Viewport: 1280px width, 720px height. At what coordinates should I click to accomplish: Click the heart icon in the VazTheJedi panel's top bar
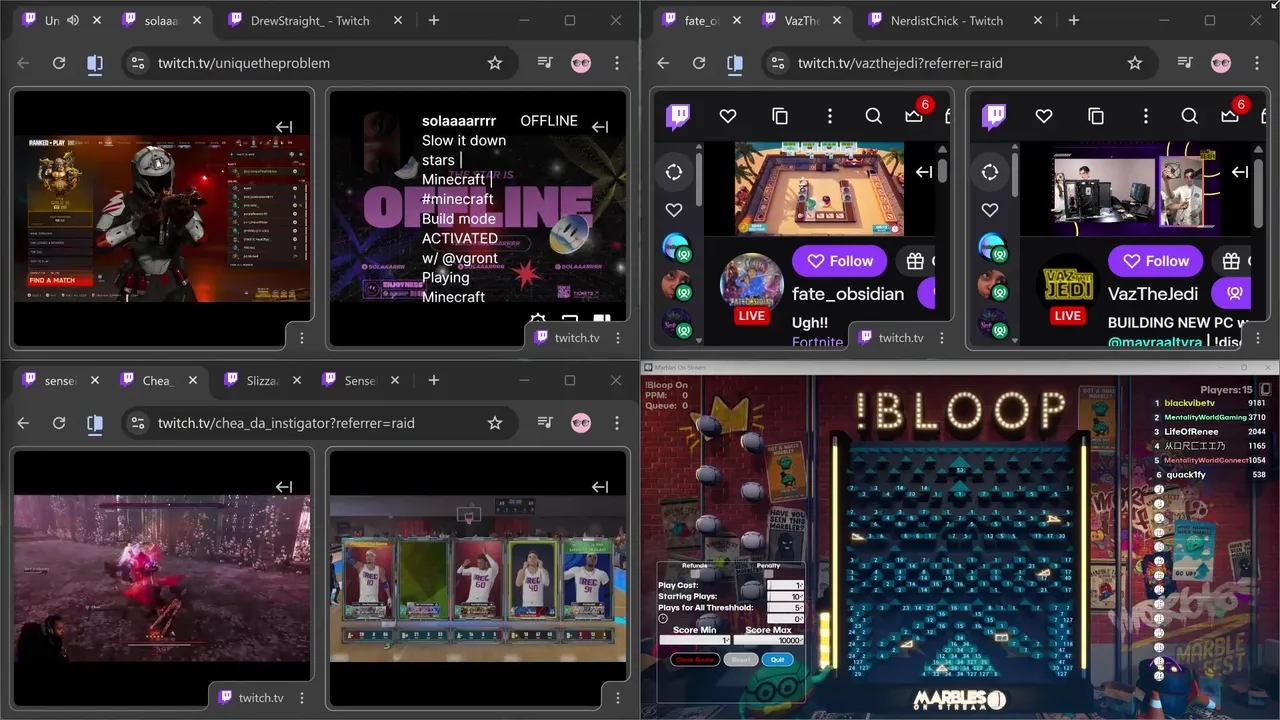1044,116
